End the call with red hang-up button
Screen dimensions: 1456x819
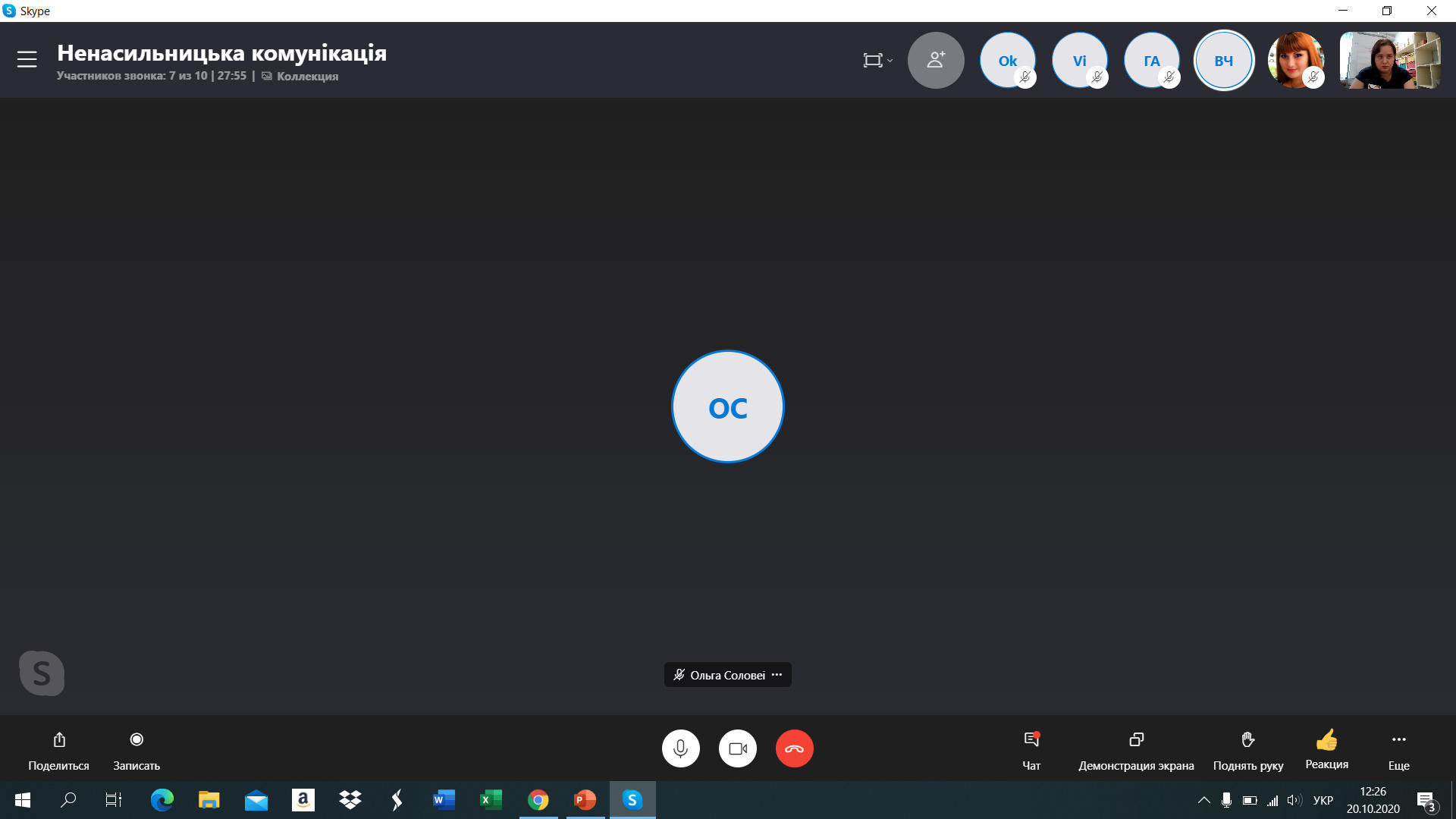(794, 748)
